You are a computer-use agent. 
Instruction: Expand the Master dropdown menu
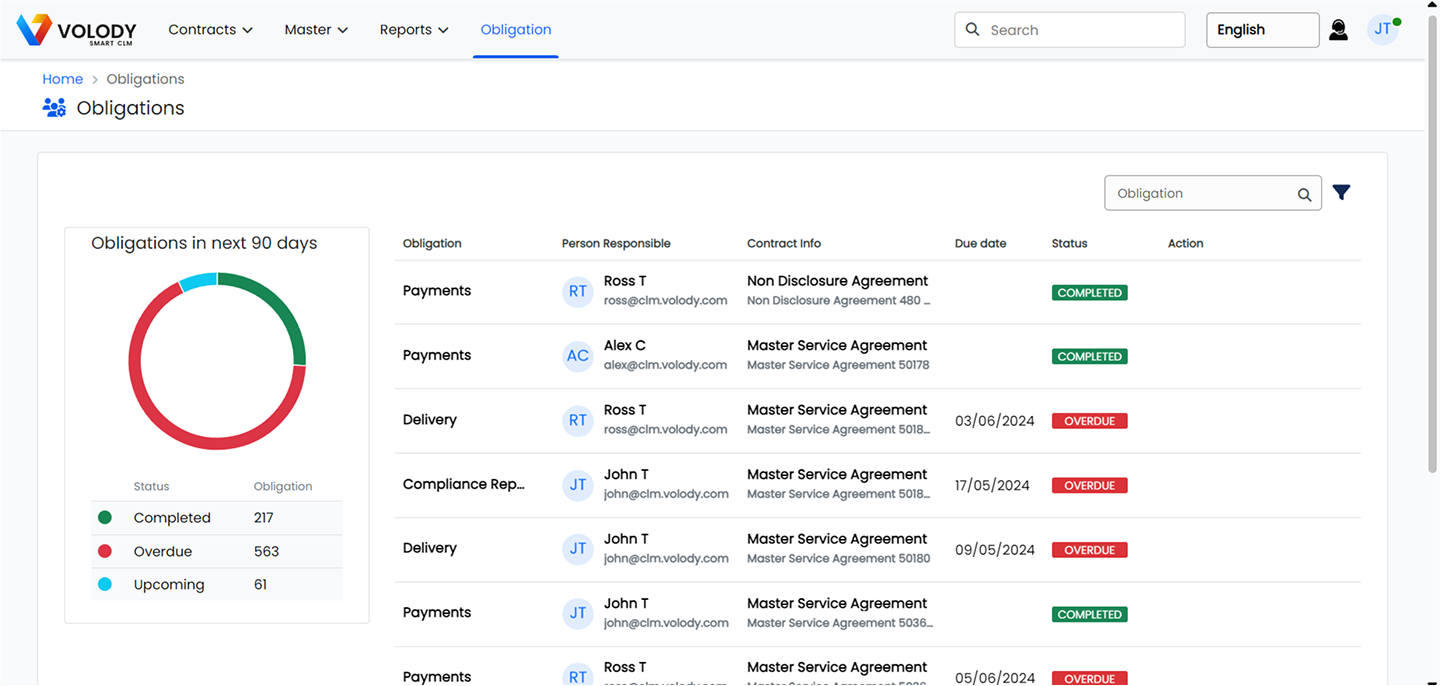pyautogui.click(x=316, y=30)
